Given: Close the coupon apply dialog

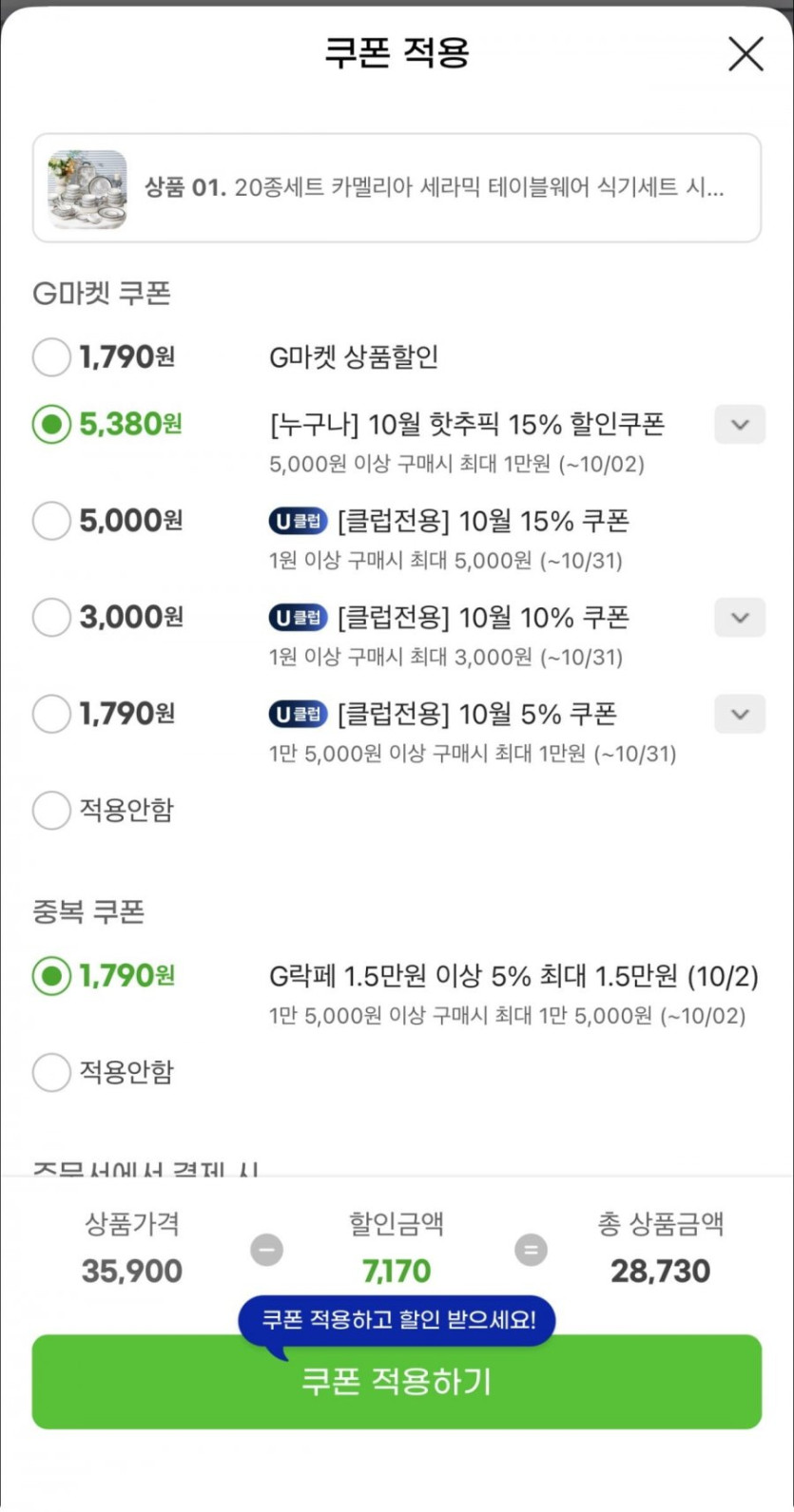Looking at the screenshot, I should [x=746, y=54].
